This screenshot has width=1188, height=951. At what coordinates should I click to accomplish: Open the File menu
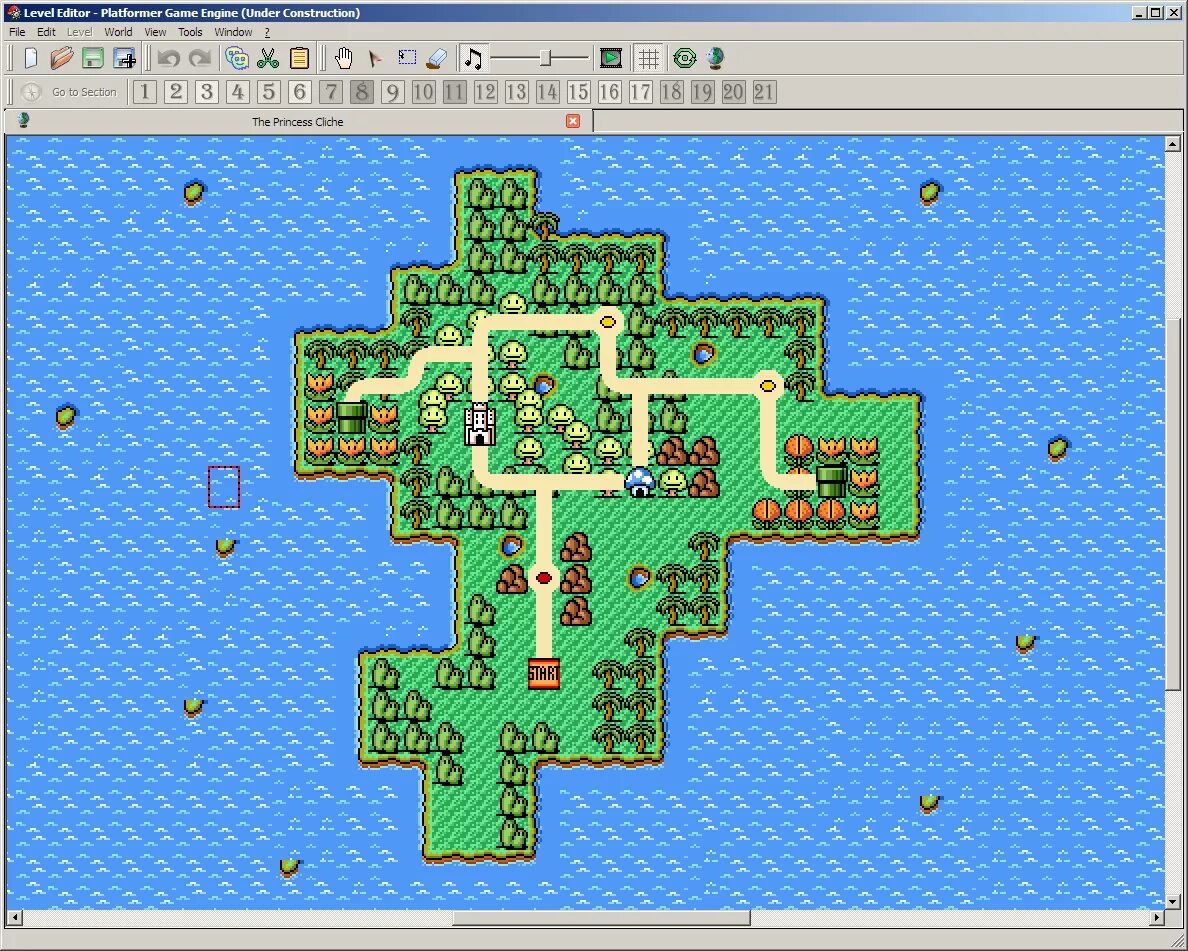point(17,32)
